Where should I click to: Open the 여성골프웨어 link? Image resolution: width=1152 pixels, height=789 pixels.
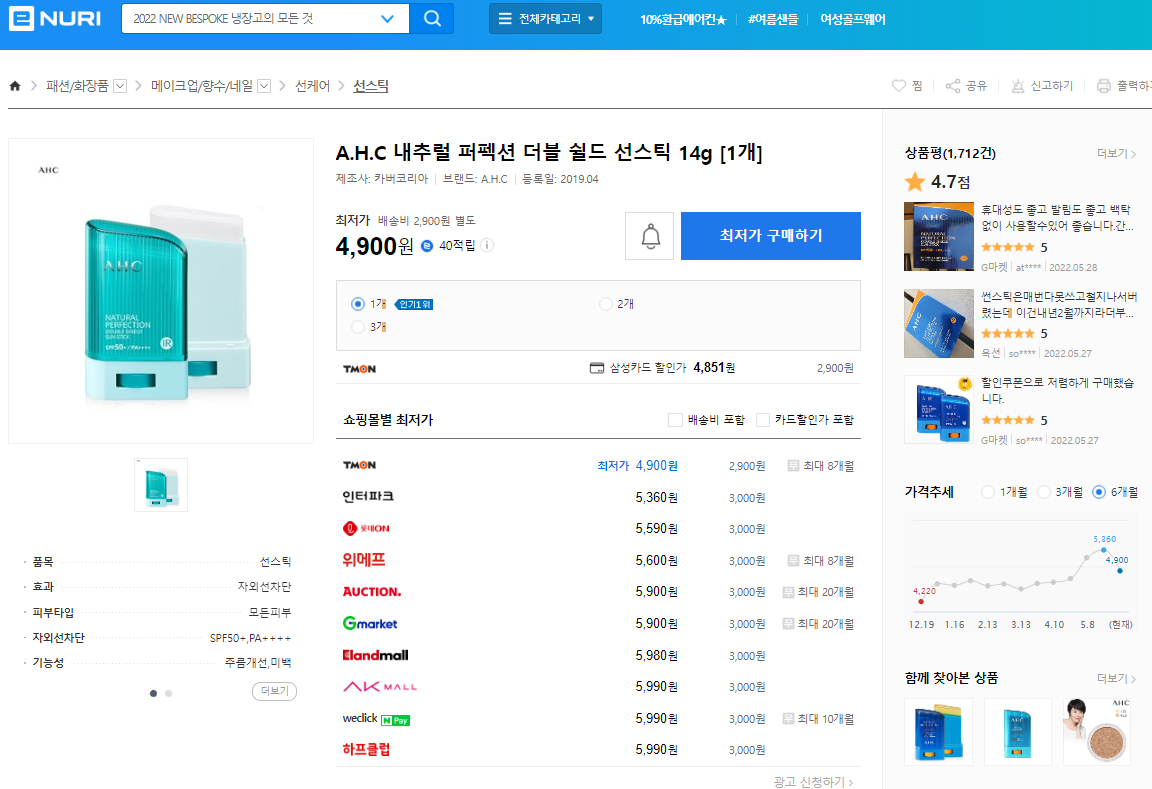[x=852, y=20]
